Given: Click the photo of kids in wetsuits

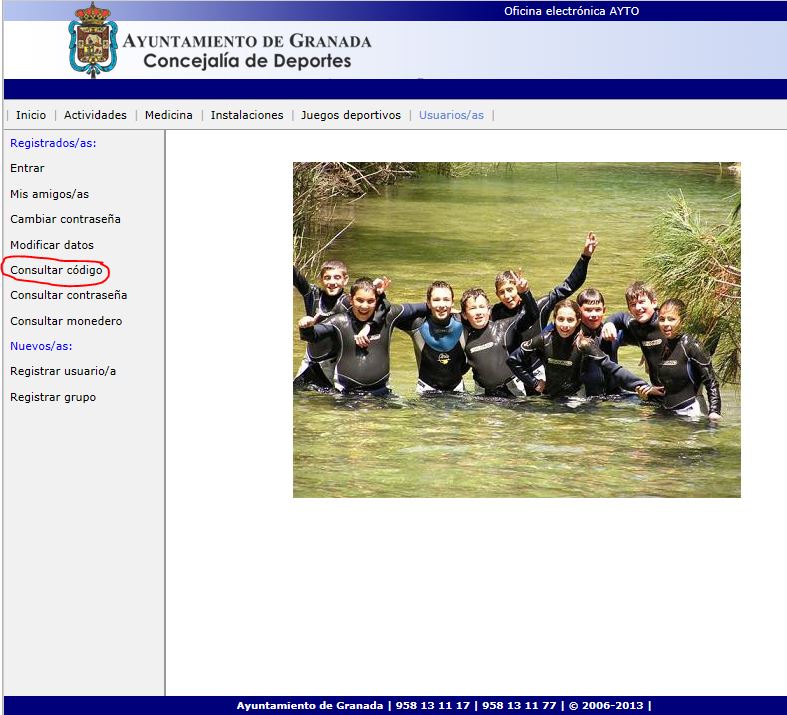Looking at the screenshot, I should (x=516, y=330).
